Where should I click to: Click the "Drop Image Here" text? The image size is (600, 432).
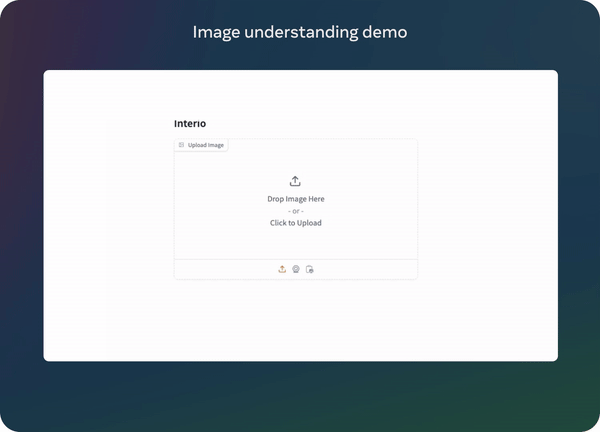tap(295, 199)
